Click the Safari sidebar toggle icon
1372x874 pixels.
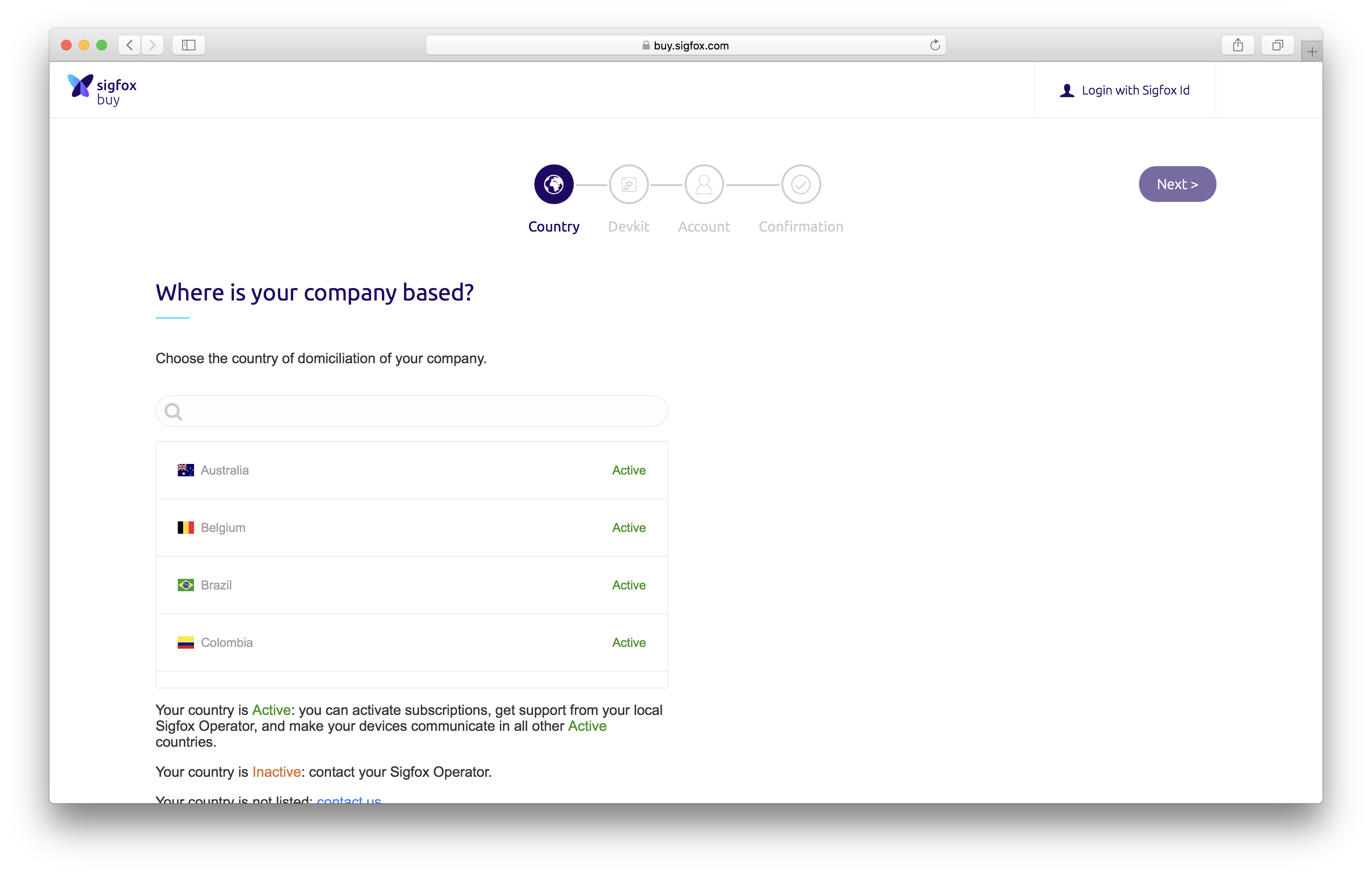(189, 45)
